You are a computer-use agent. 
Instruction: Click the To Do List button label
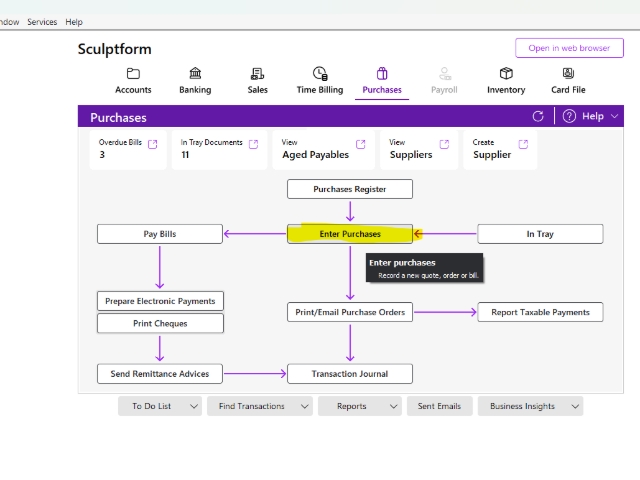[x=151, y=406]
